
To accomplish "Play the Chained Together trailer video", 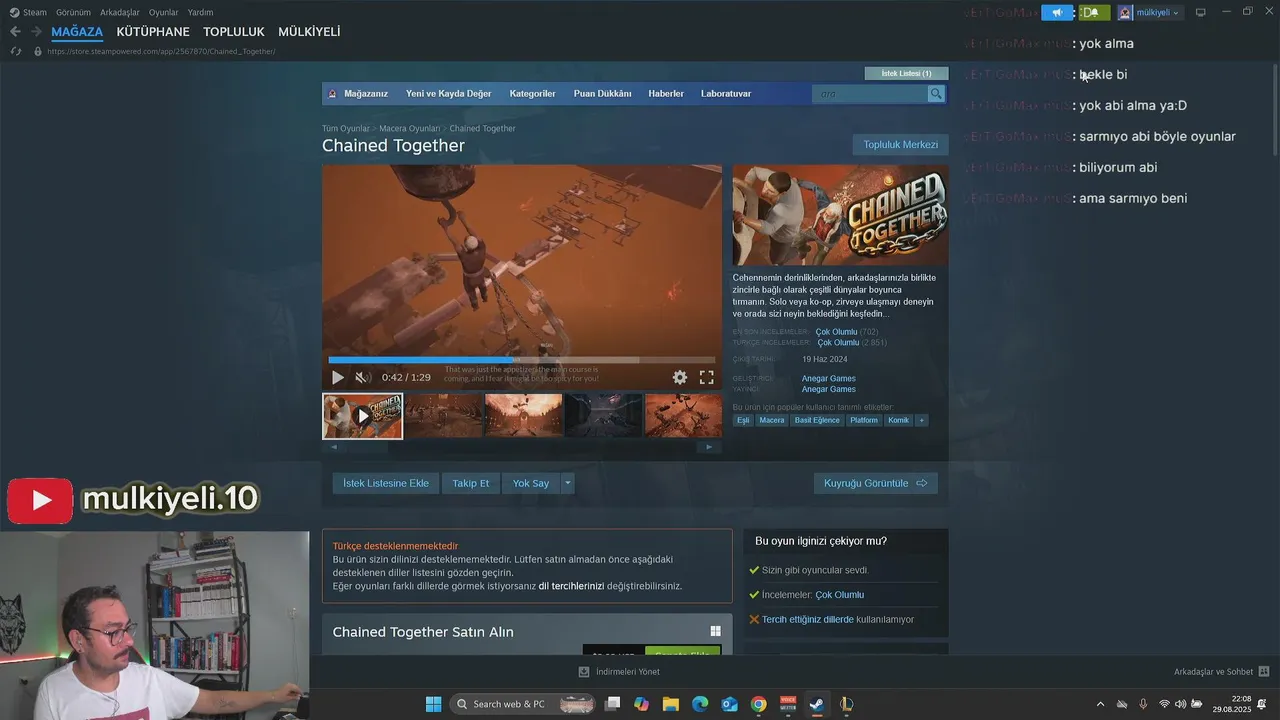I will [337, 377].
